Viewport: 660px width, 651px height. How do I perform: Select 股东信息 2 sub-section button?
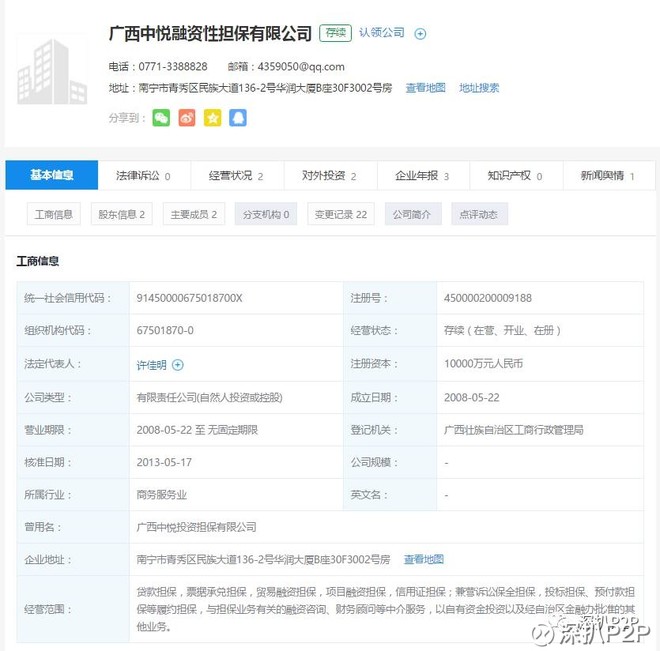[122, 214]
